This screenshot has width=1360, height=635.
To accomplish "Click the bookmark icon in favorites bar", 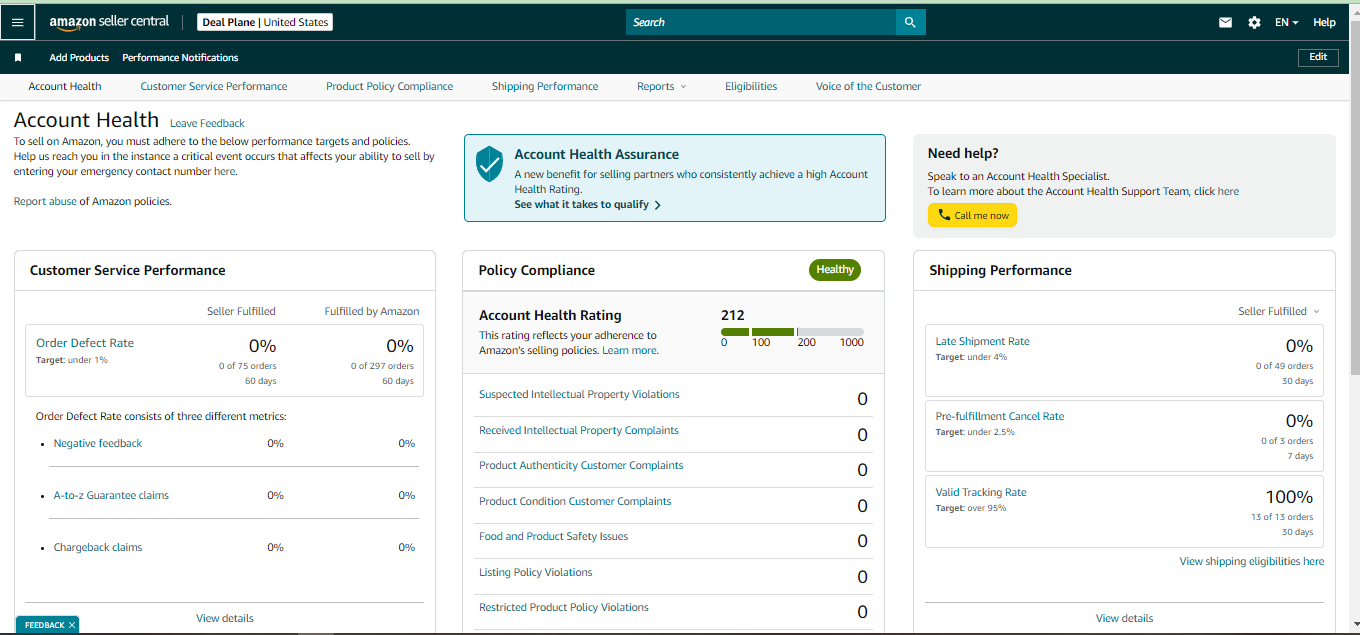I will 18,58.
